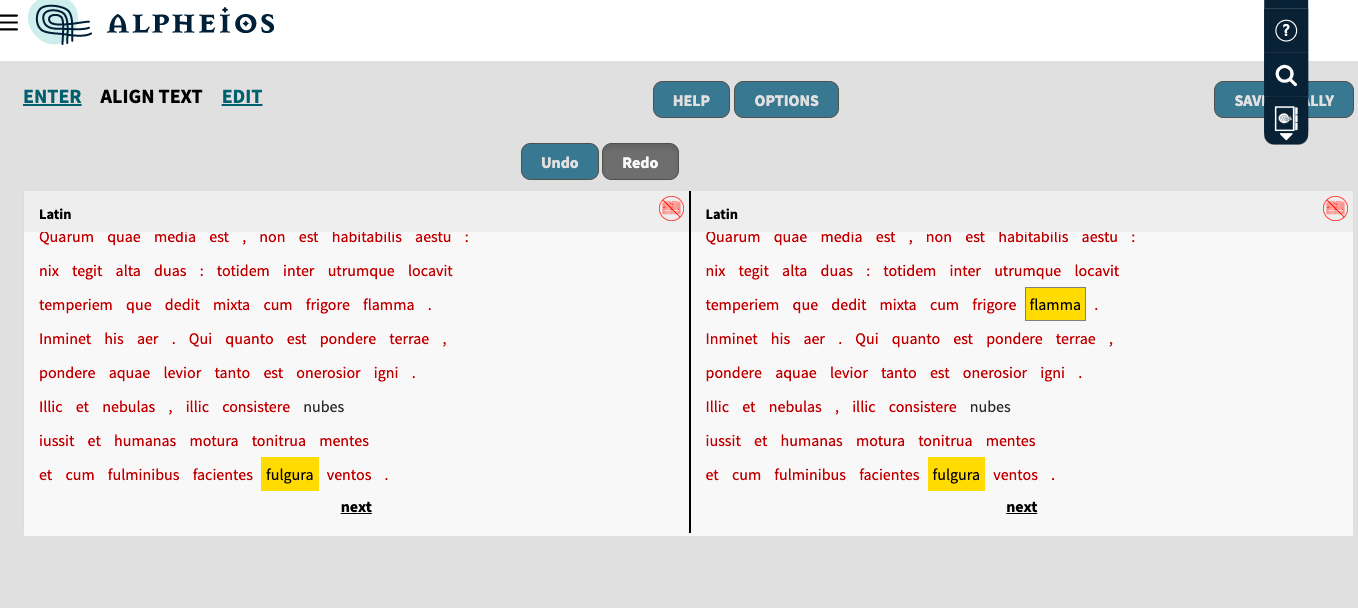Click the red no-metadata icon on the right panel
This screenshot has width=1358, height=608.
[1335, 209]
